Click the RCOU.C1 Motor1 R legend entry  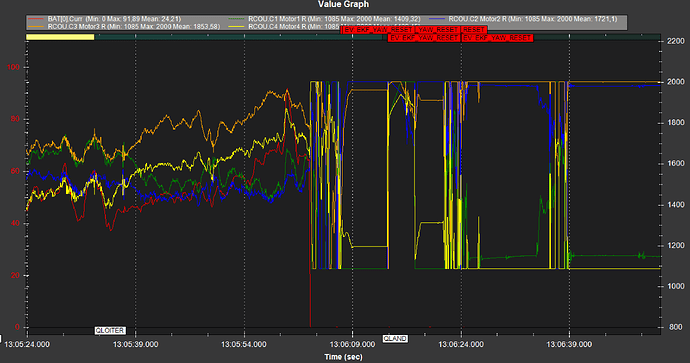pyautogui.click(x=325, y=19)
